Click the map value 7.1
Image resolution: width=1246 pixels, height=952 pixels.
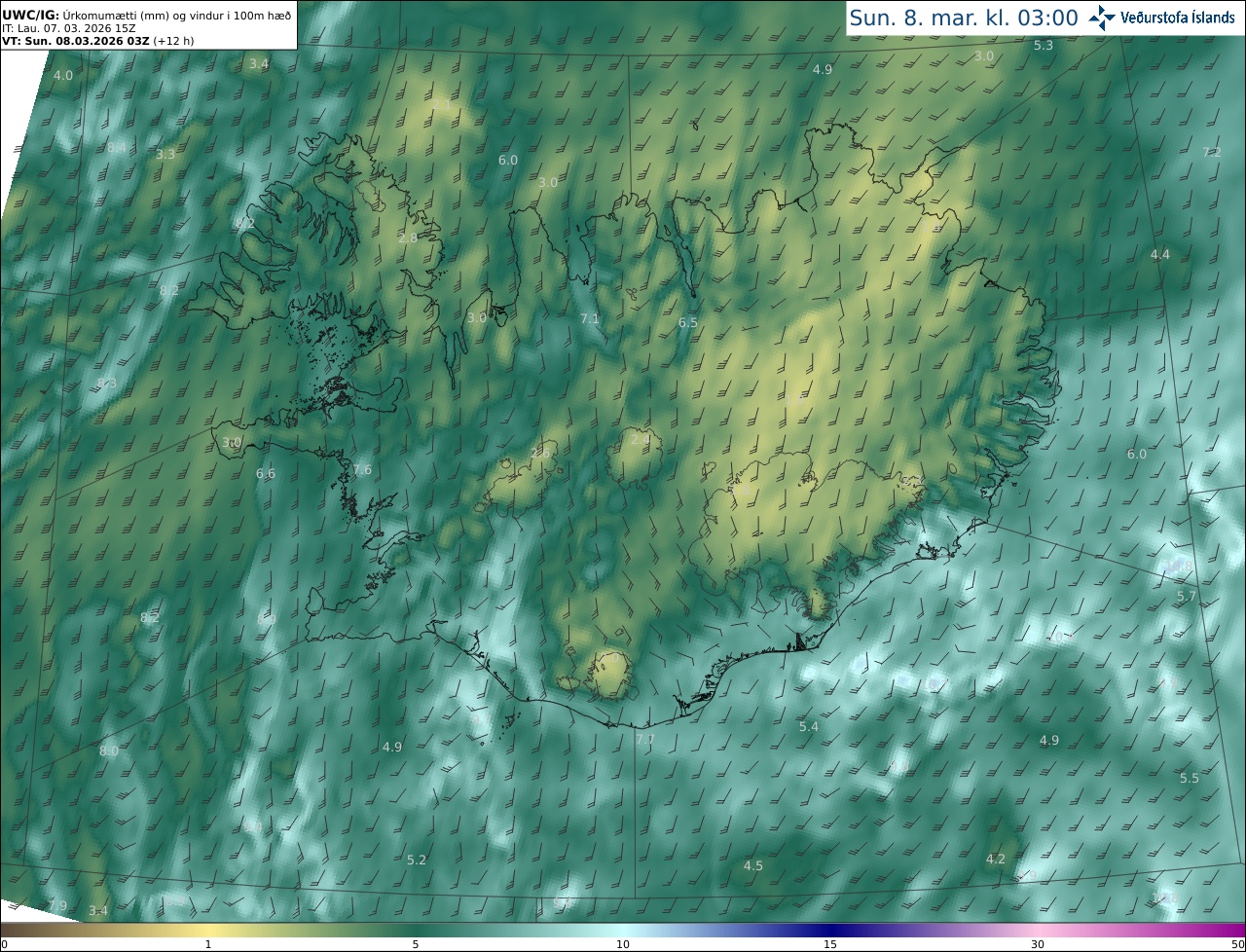pos(590,318)
